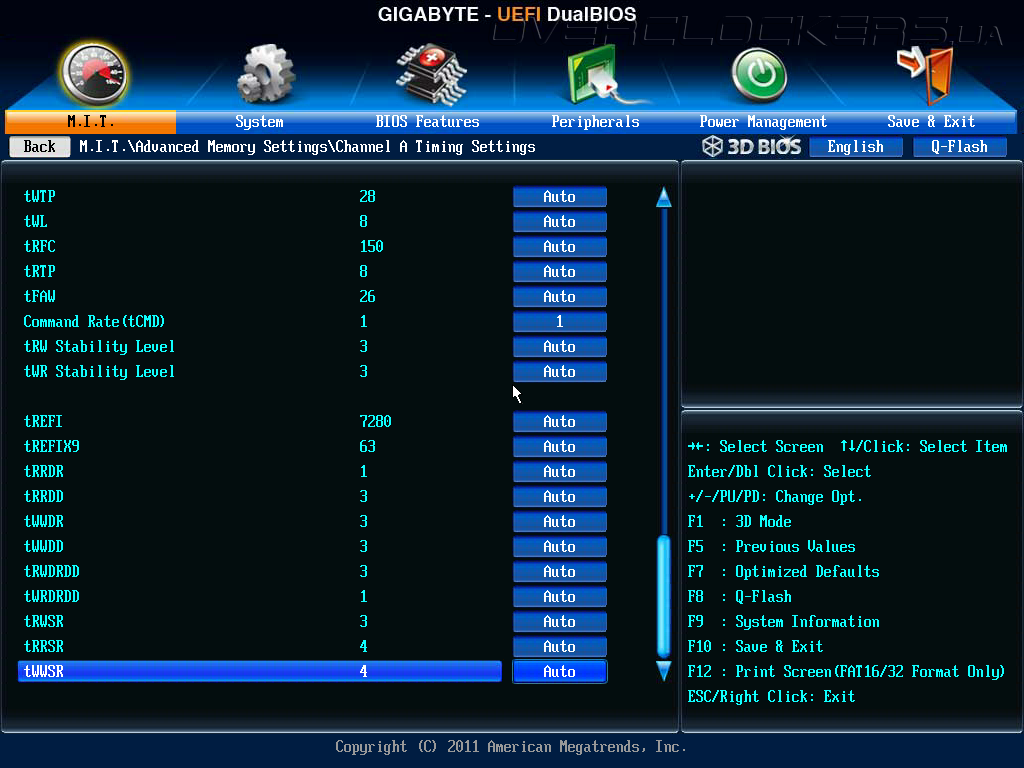
Task: Open the tWTP Auto option
Action: 560,197
